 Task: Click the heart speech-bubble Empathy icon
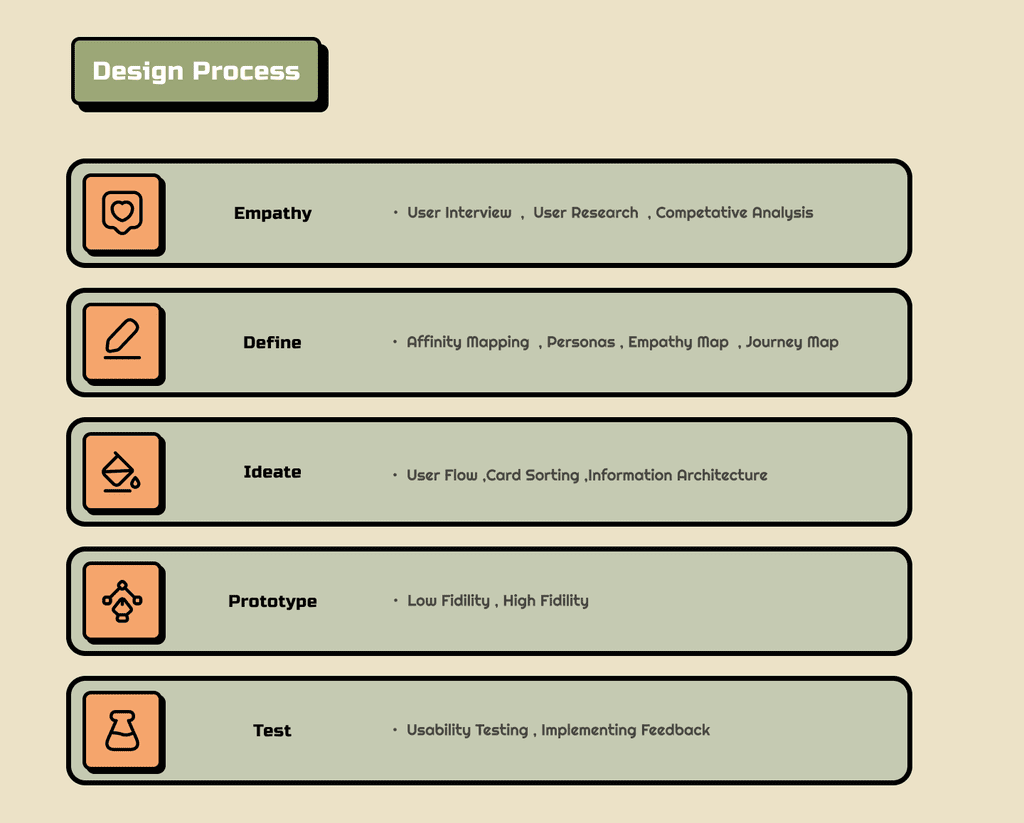pos(122,213)
